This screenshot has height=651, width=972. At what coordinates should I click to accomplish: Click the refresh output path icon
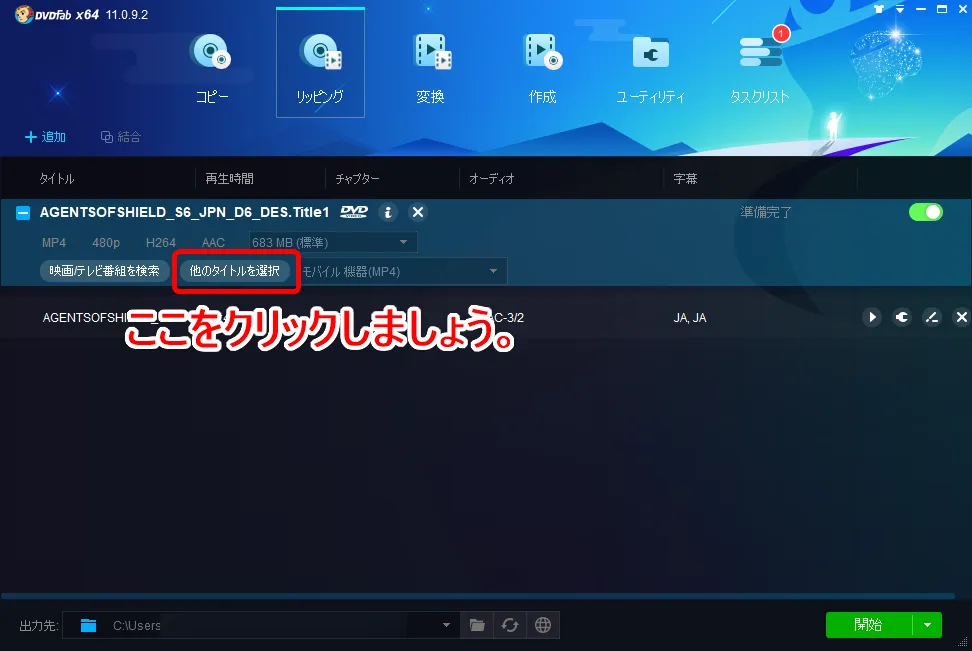point(510,625)
